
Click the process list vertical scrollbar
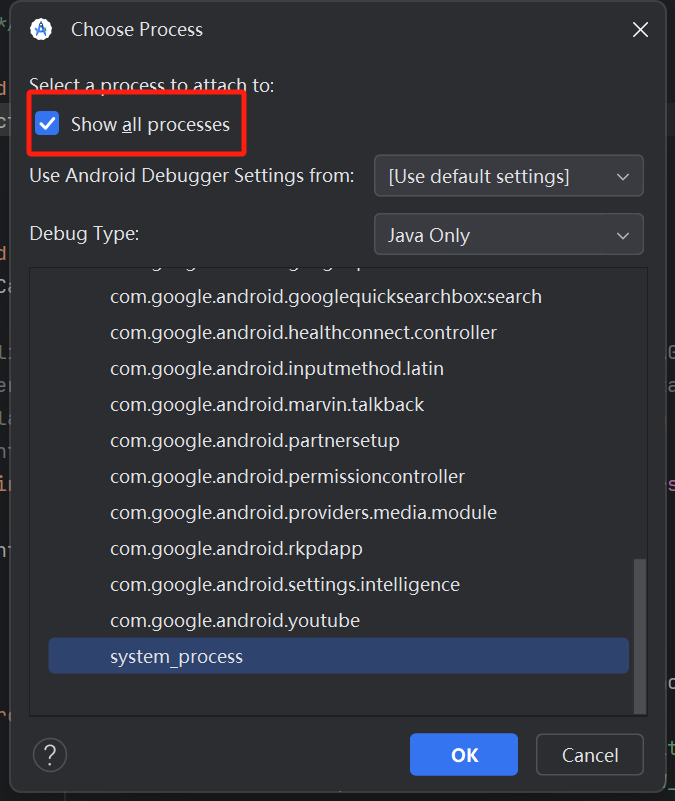pyautogui.click(x=640, y=636)
